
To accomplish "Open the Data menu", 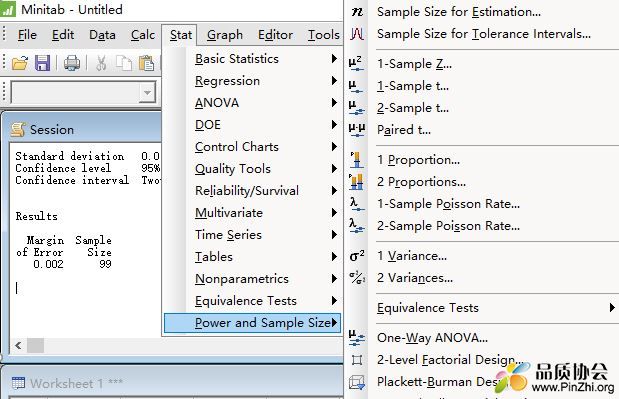I will pos(102,35).
